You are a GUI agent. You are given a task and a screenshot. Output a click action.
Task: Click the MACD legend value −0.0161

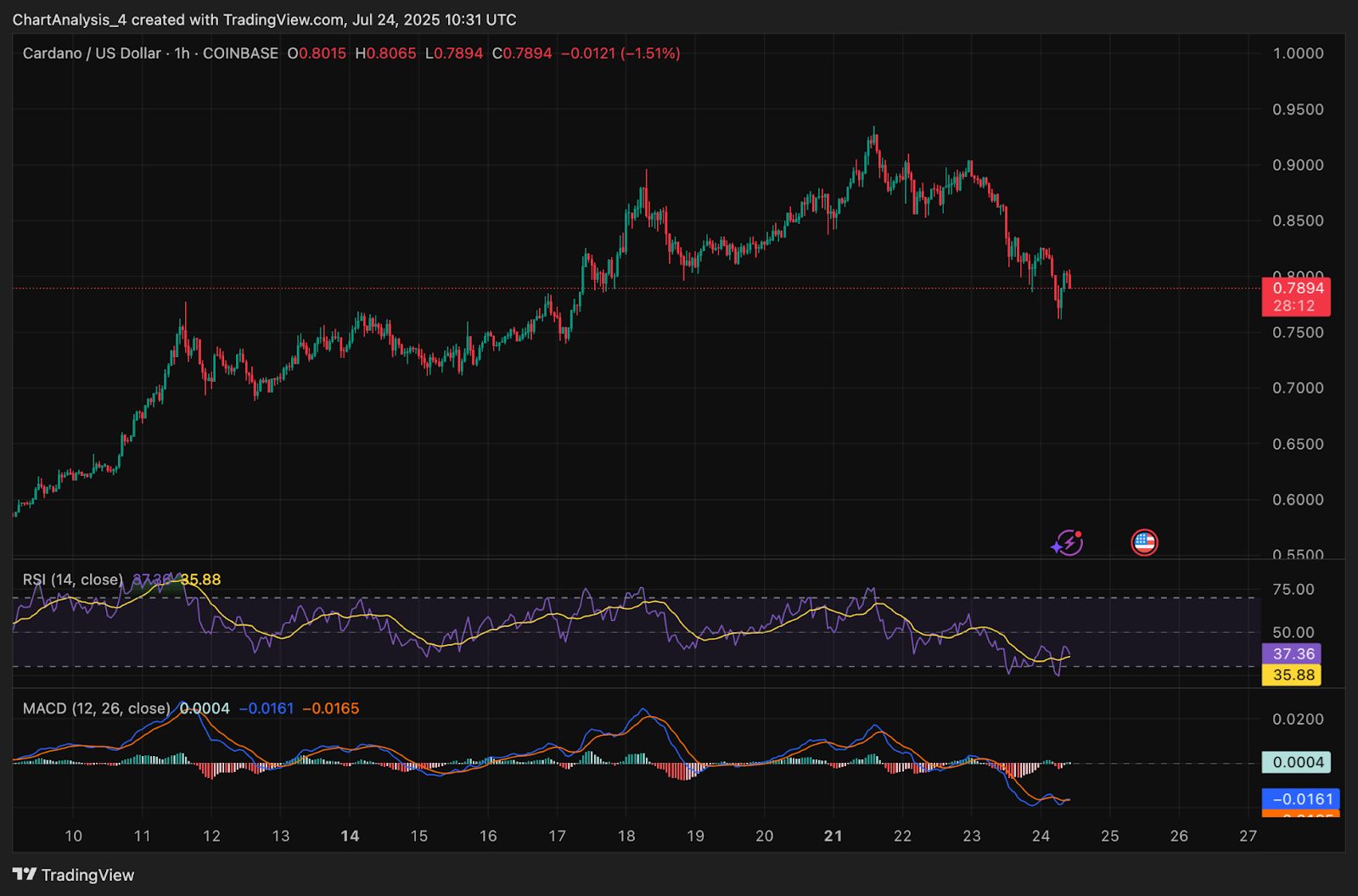pyautogui.click(x=267, y=708)
